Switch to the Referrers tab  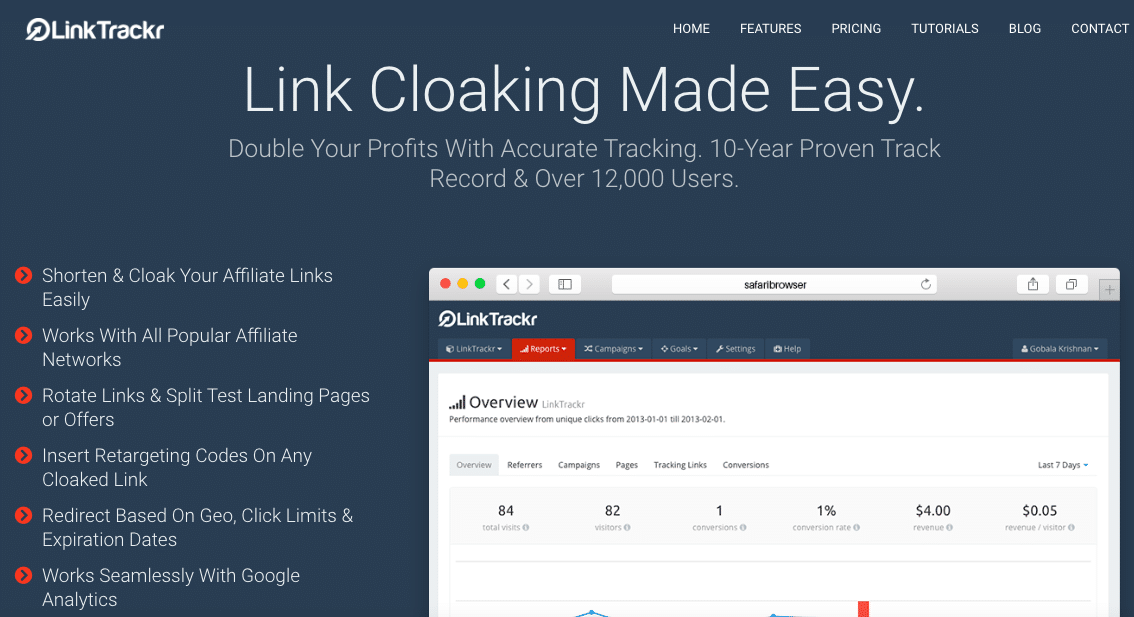pyautogui.click(x=524, y=465)
